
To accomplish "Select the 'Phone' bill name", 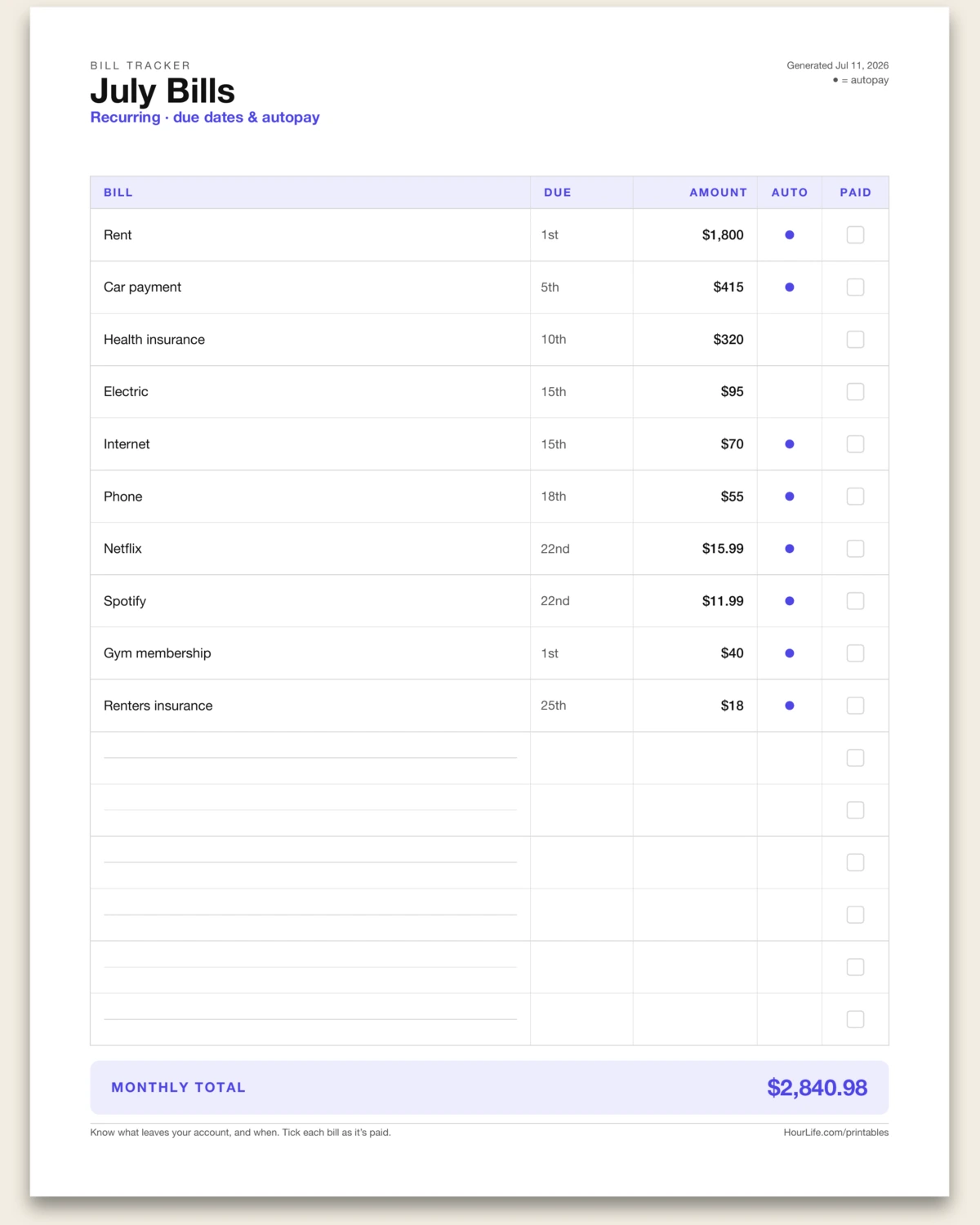I will (123, 497).
